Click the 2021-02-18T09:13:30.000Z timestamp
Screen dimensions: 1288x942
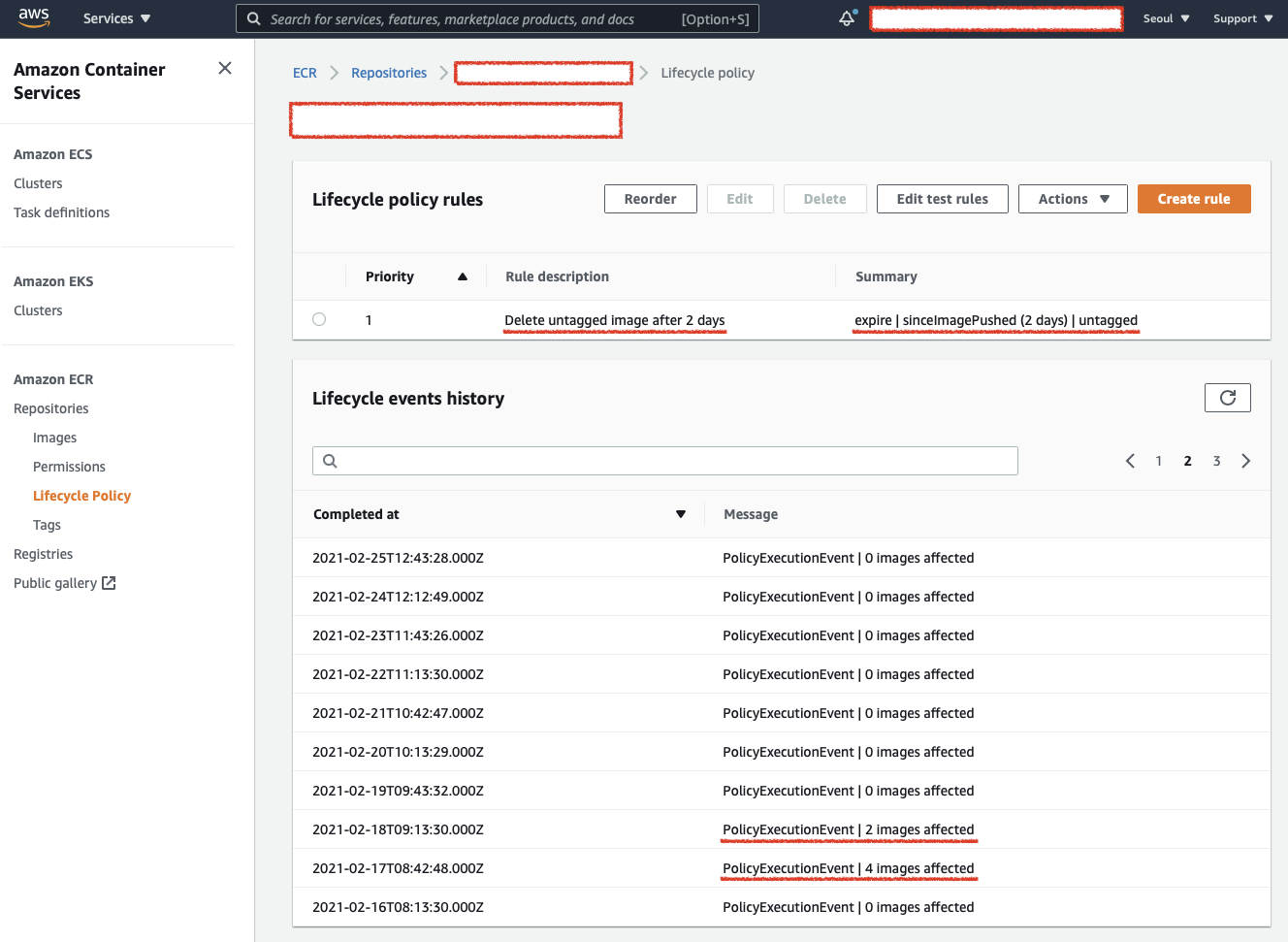pos(398,829)
